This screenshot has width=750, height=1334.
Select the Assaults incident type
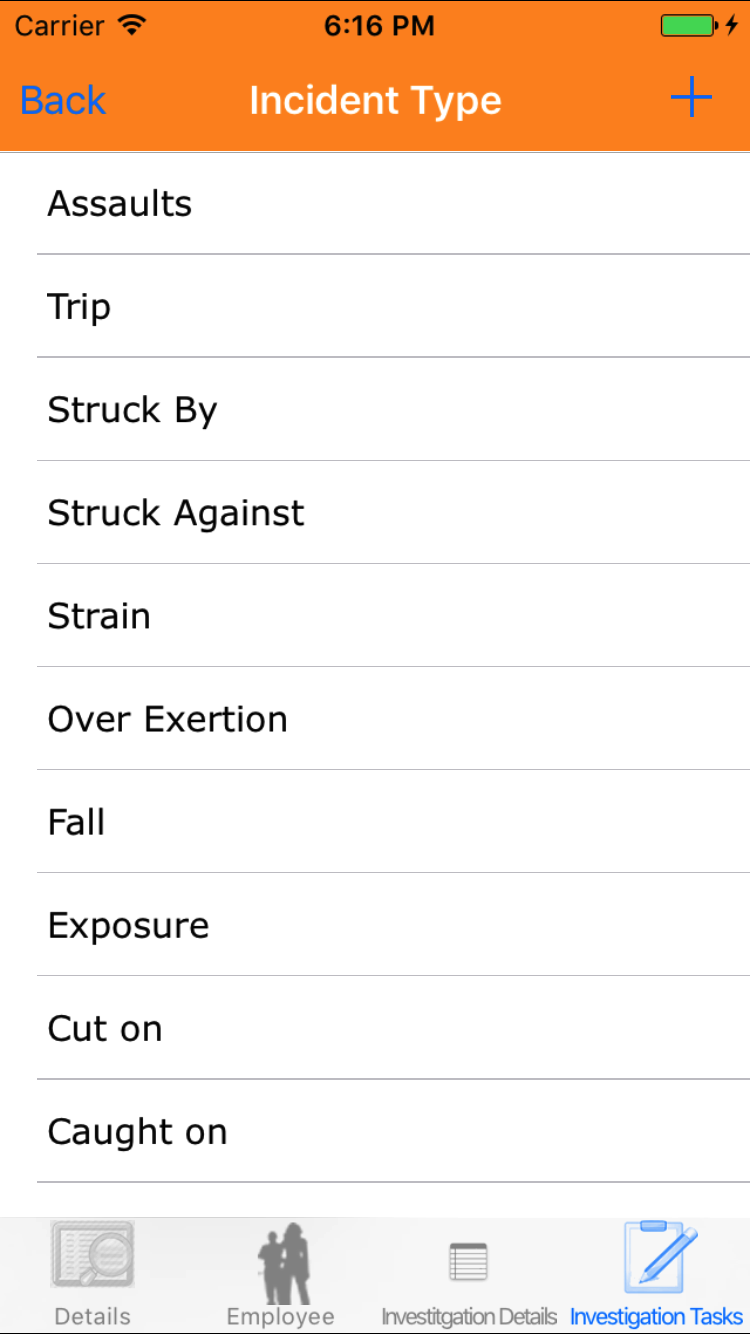tap(393, 204)
